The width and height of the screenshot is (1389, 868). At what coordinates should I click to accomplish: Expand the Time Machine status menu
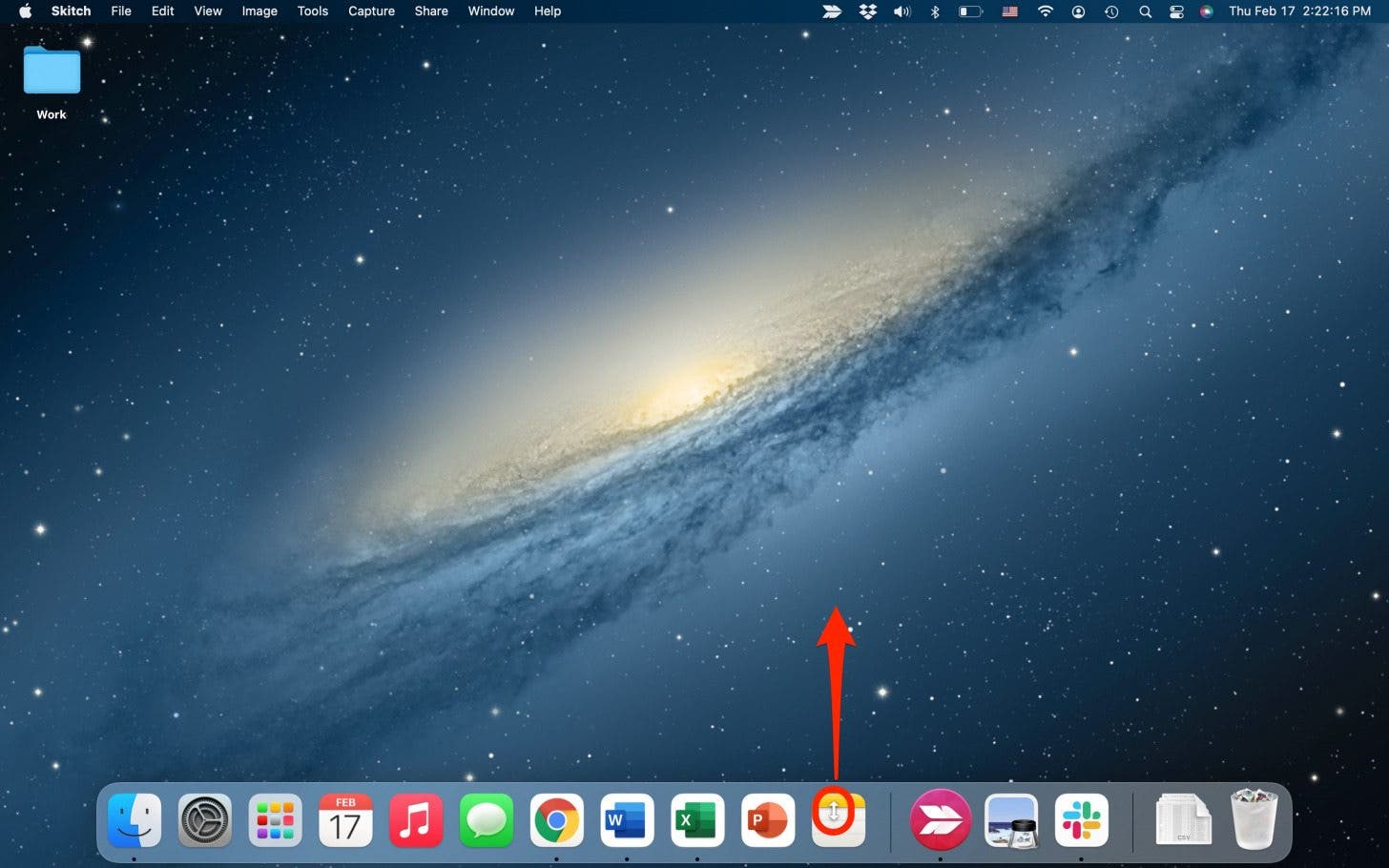tap(1111, 11)
